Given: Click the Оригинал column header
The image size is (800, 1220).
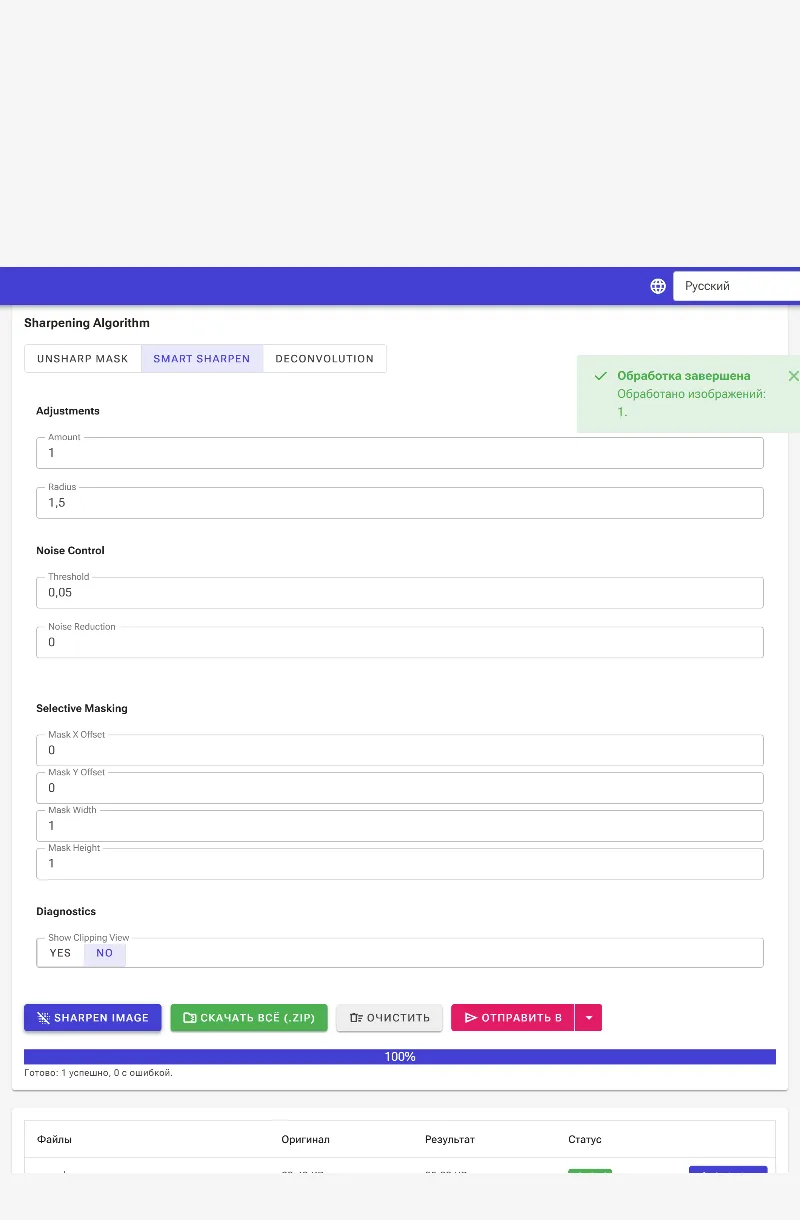Looking at the screenshot, I should (x=305, y=1139).
